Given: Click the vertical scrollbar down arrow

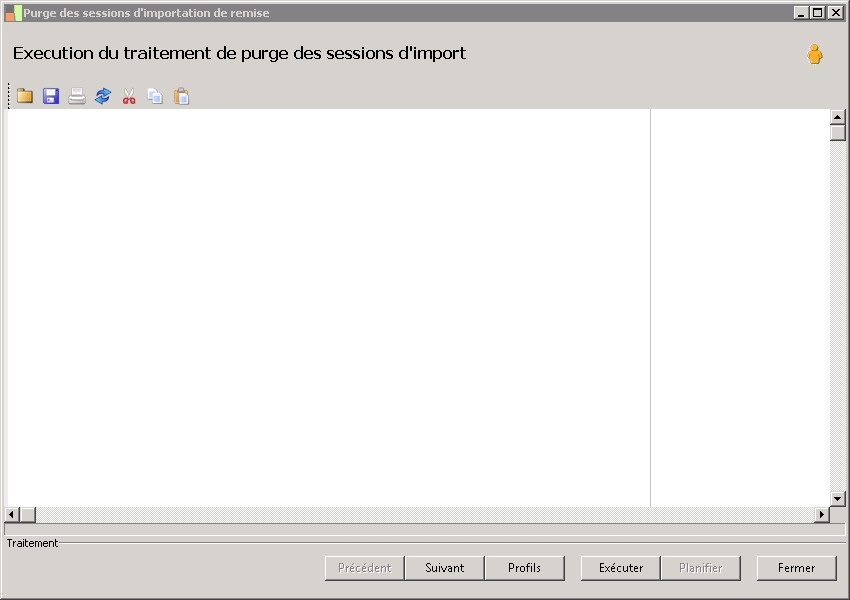Looking at the screenshot, I should coord(838,499).
